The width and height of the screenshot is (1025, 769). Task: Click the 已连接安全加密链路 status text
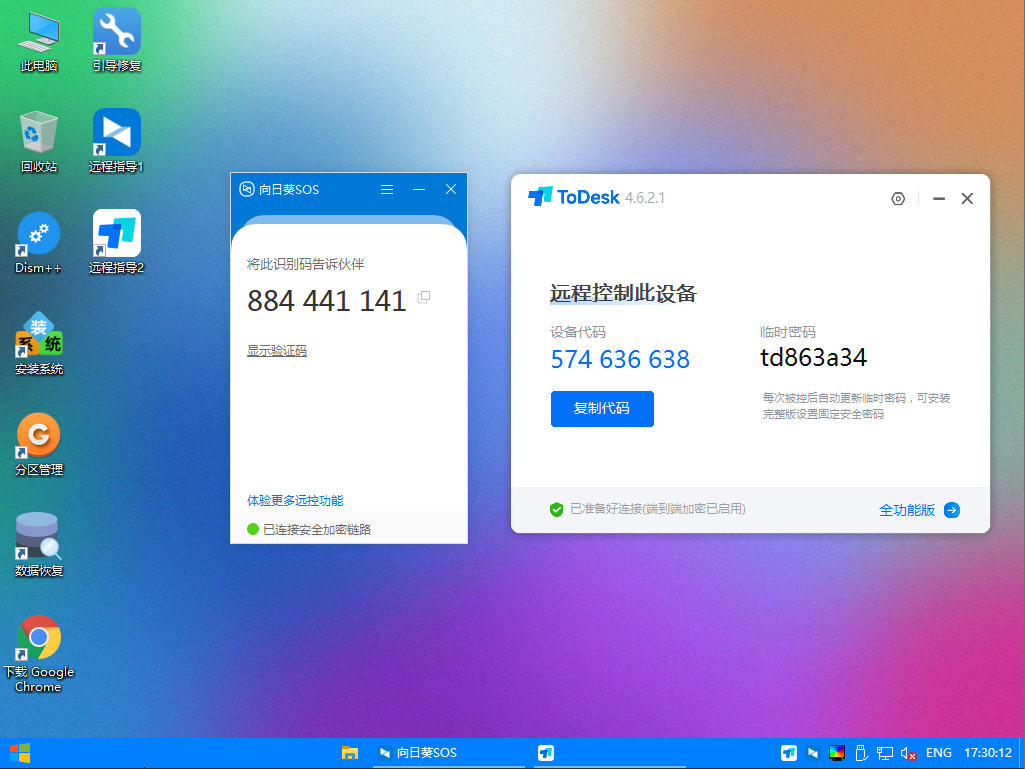point(317,530)
